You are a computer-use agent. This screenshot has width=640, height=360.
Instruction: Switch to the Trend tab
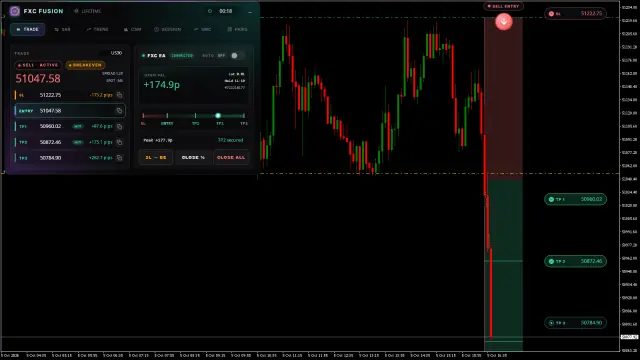[x=98, y=29]
